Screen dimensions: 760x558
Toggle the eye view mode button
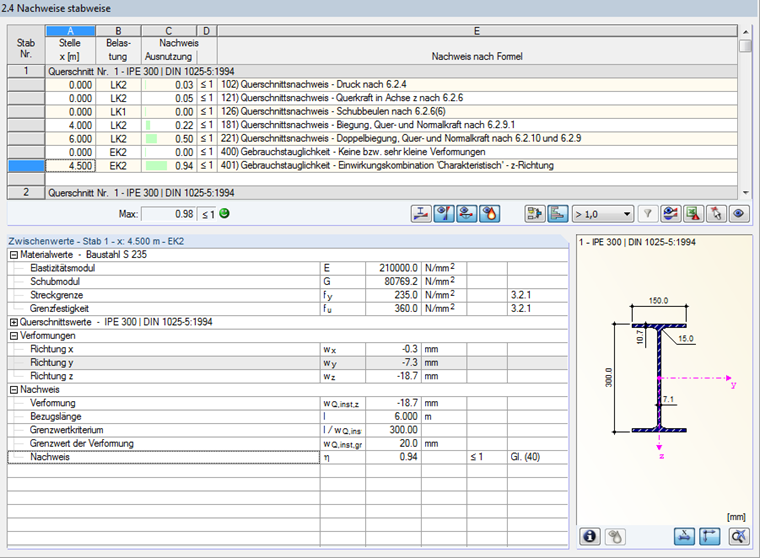[x=739, y=213]
